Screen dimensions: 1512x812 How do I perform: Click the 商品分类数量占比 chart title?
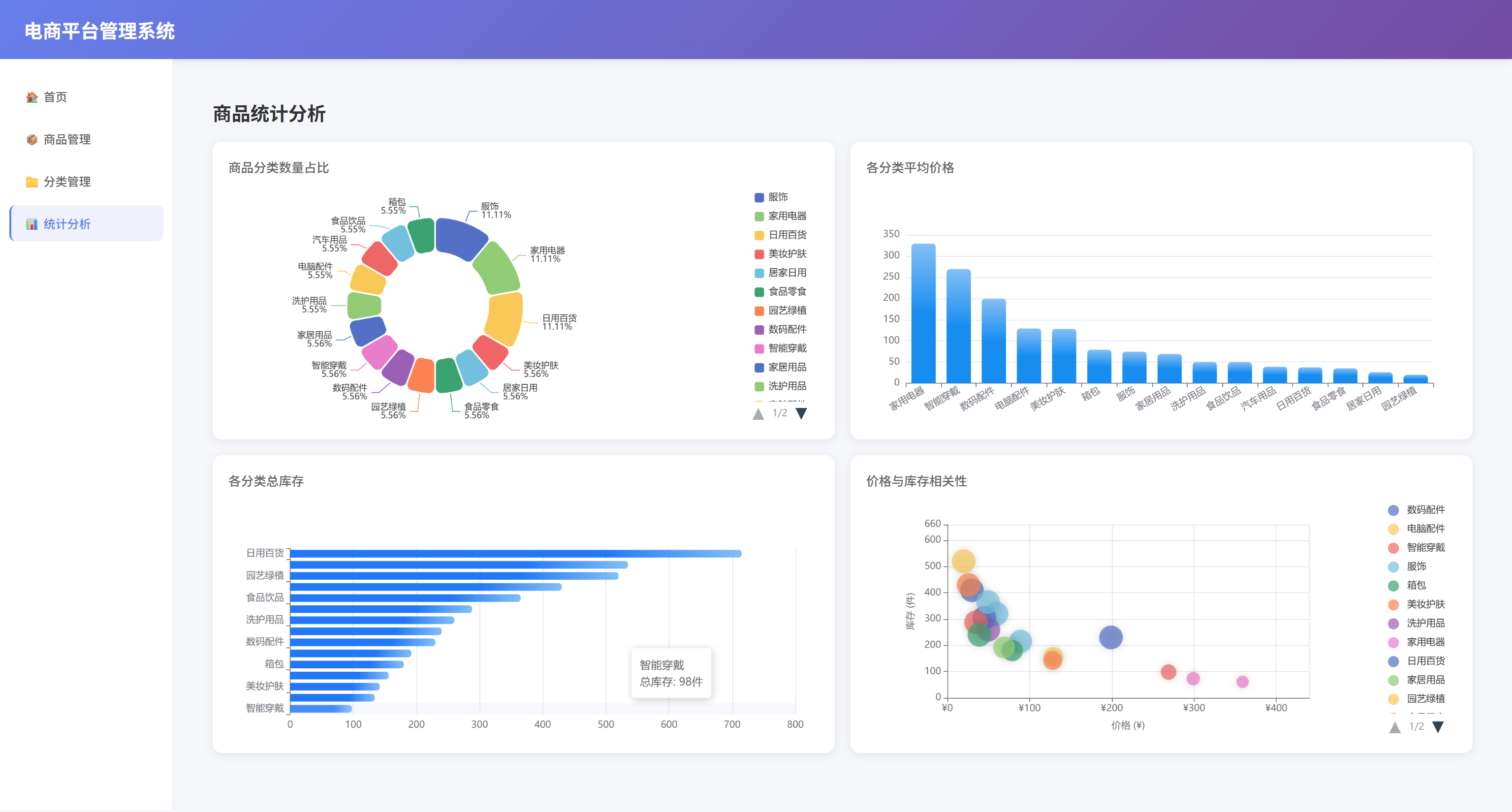point(279,168)
